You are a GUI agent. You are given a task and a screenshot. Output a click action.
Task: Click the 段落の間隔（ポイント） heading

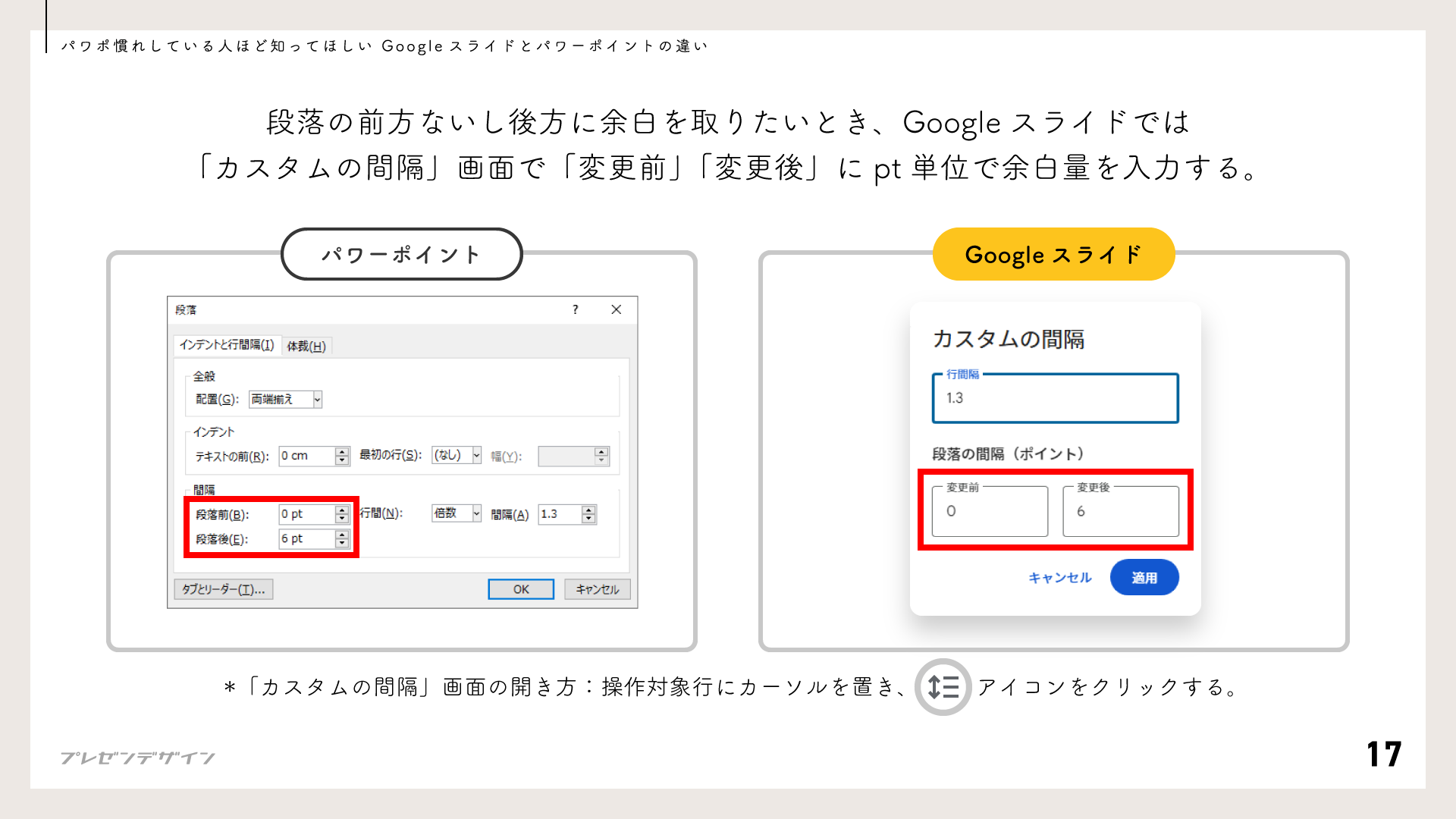pos(1009,453)
